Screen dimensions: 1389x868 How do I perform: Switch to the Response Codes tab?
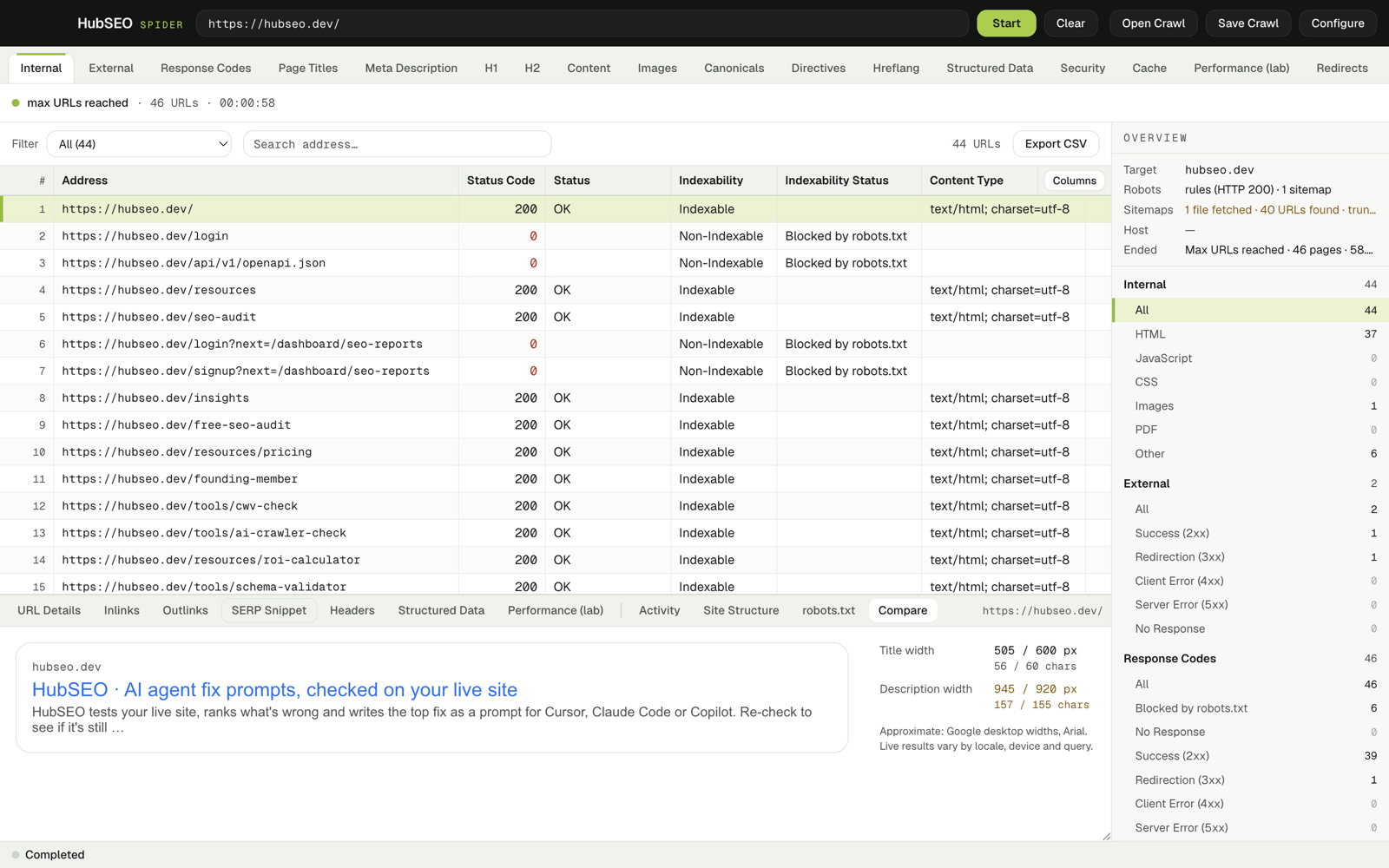click(x=206, y=68)
